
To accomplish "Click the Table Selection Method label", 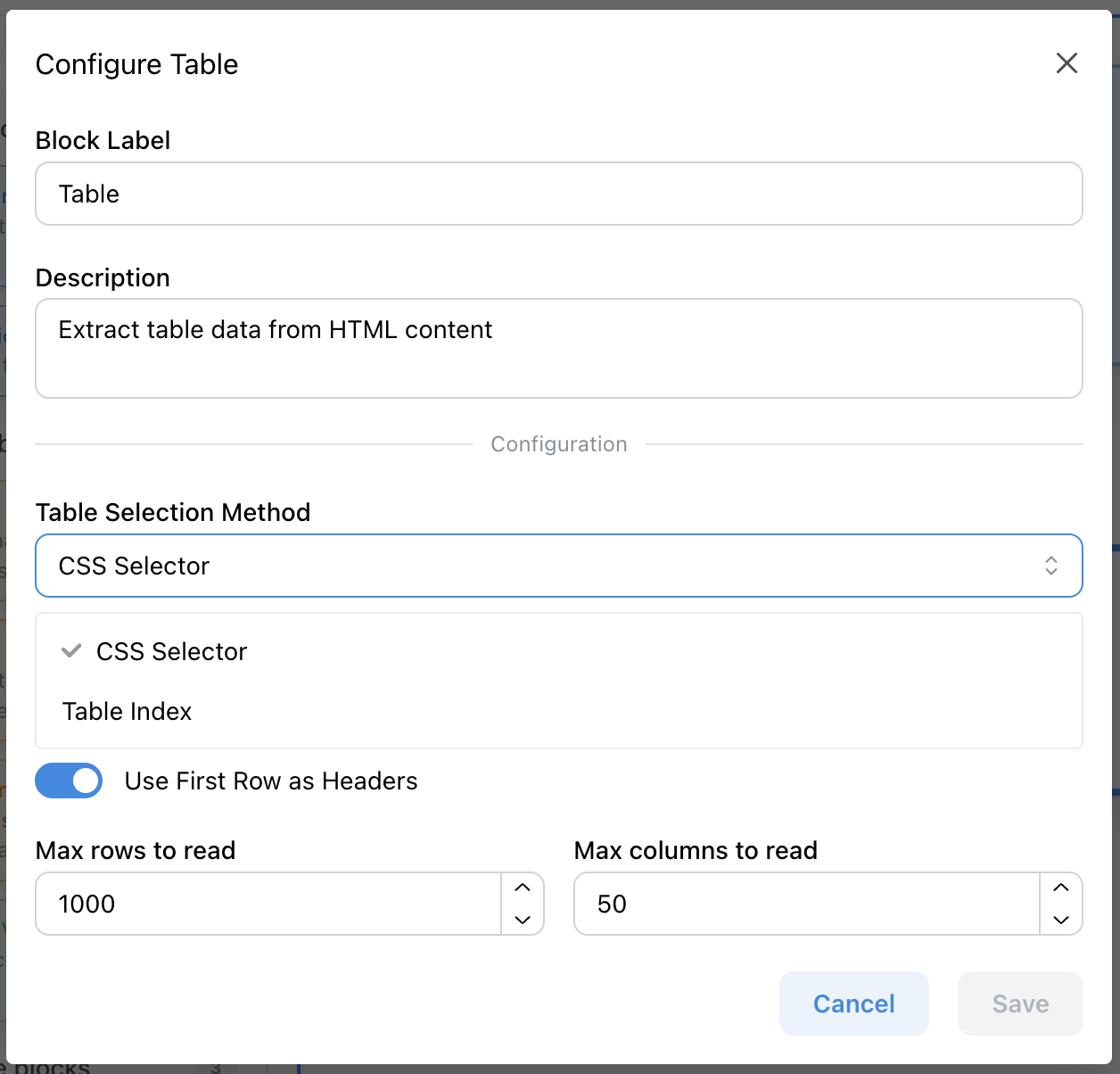I will tap(173, 513).
